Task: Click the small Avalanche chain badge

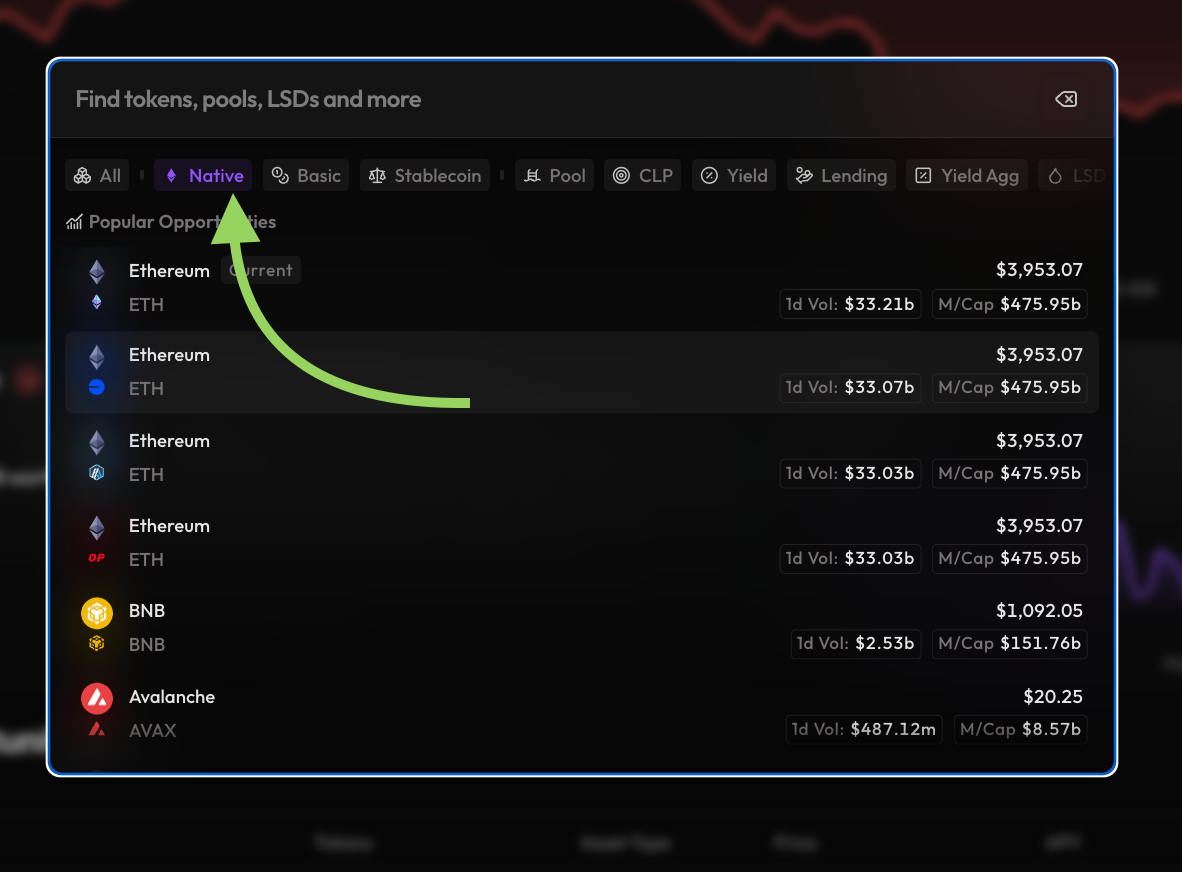Action: (x=96, y=729)
